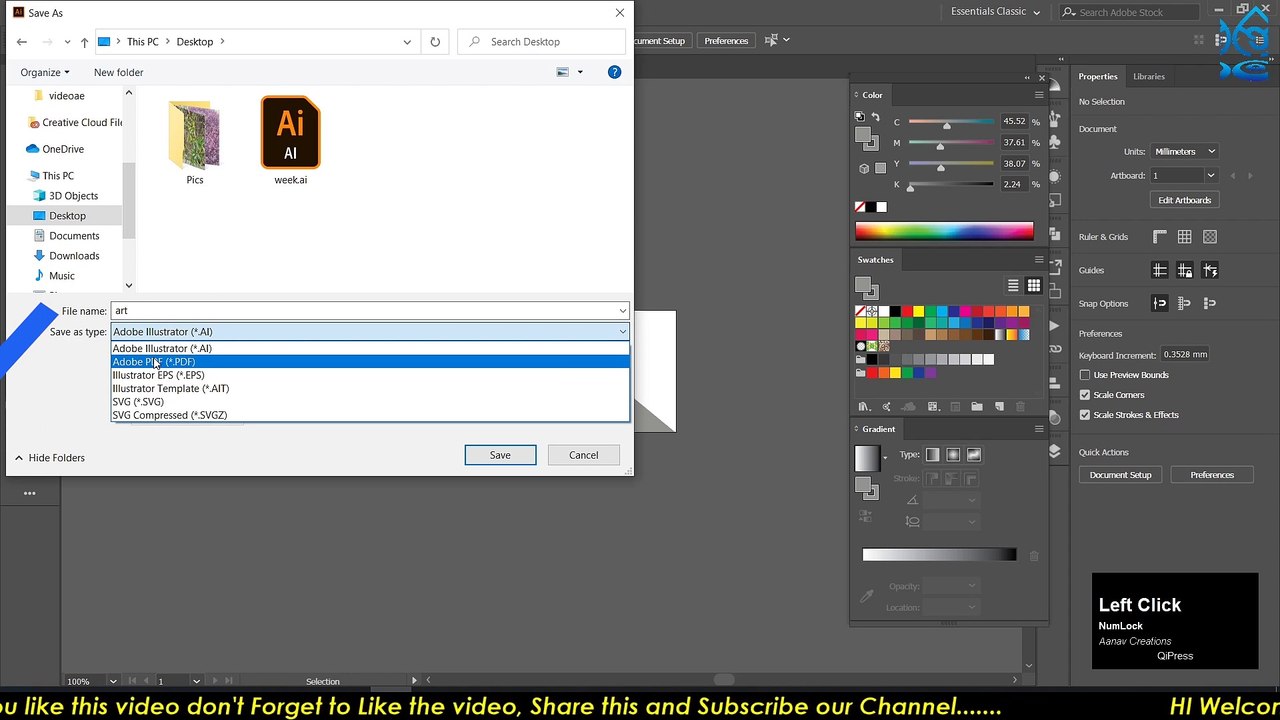Open Document Setup in Quick Actions

pyautogui.click(x=1120, y=475)
